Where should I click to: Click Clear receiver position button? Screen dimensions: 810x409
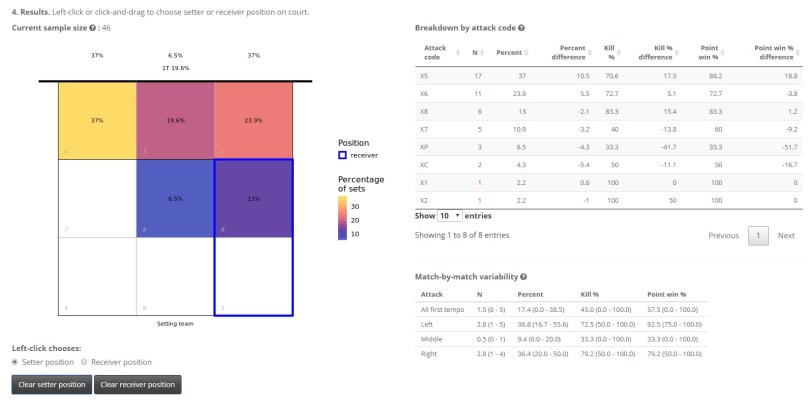[137, 384]
